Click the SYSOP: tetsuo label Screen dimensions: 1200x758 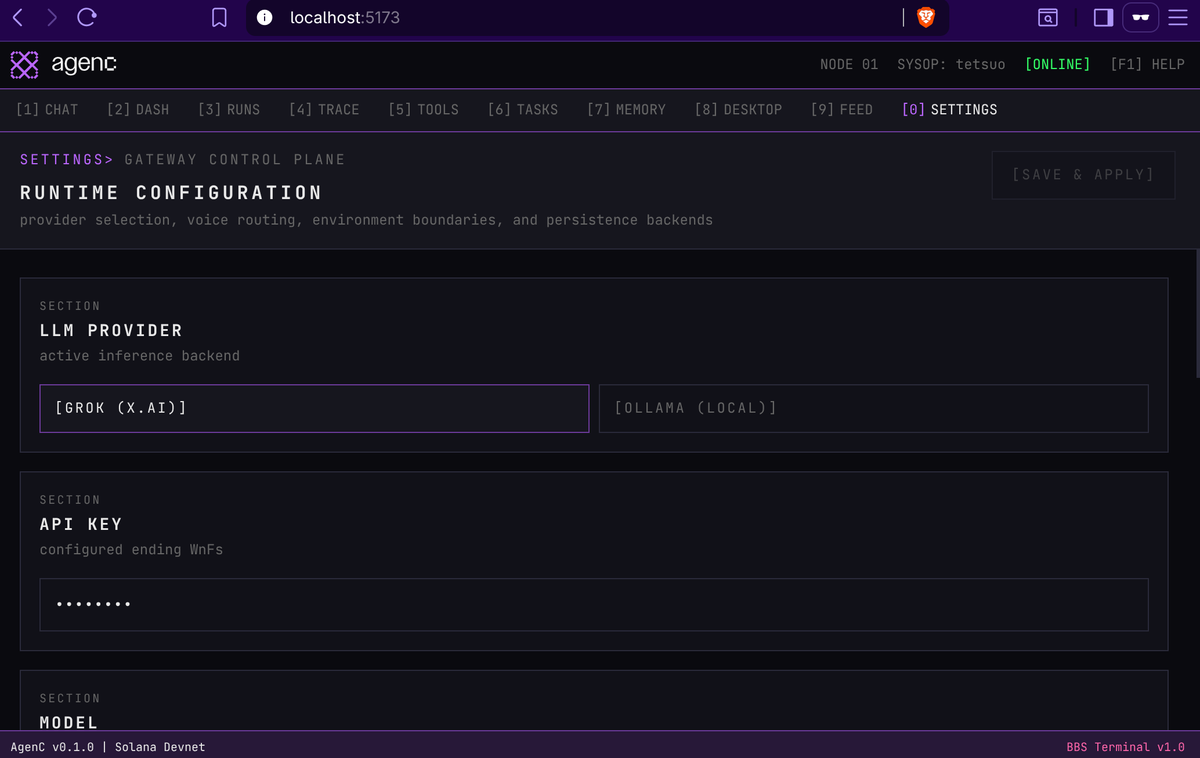coord(949,64)
